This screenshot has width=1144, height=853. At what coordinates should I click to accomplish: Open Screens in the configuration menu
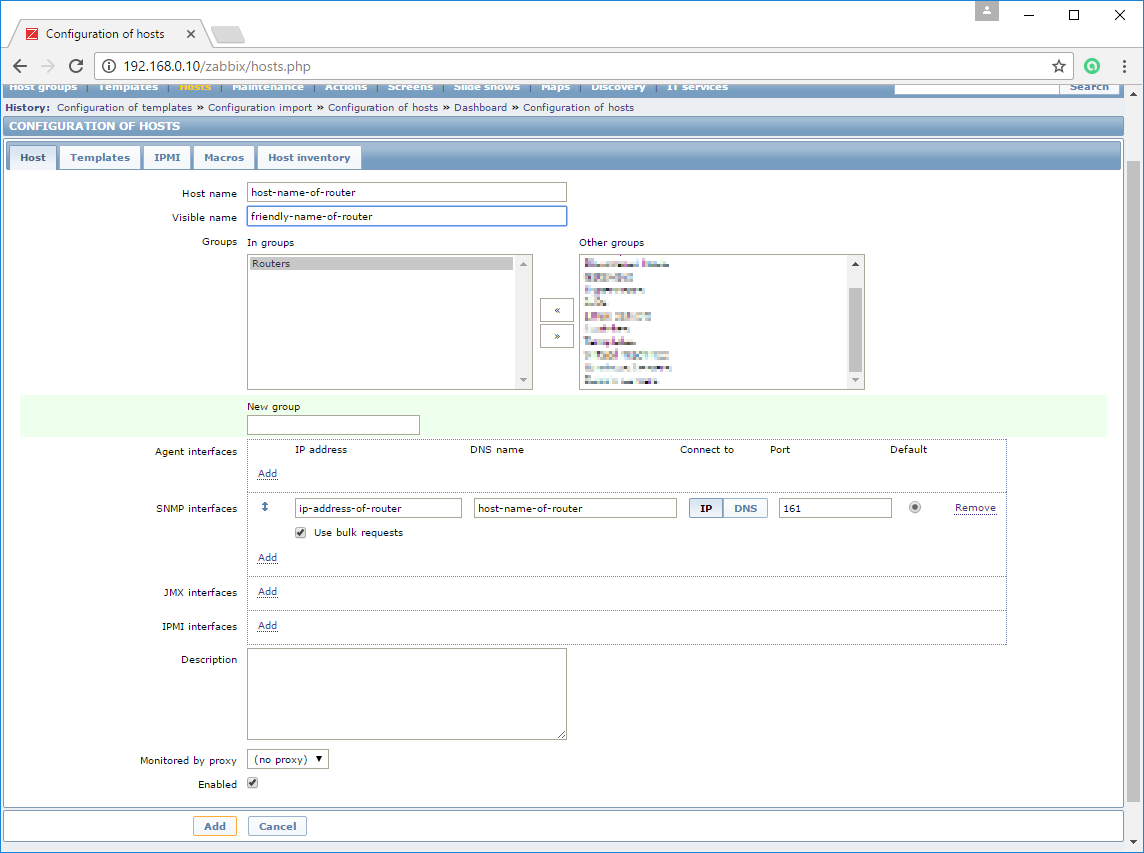410,87
